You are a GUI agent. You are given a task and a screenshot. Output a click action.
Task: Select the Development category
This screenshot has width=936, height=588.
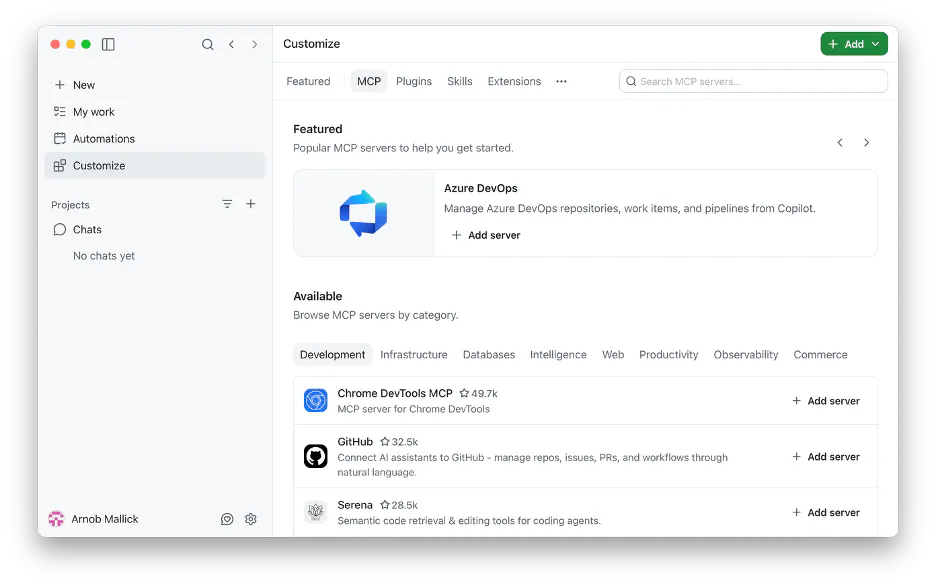click(332, 355)
